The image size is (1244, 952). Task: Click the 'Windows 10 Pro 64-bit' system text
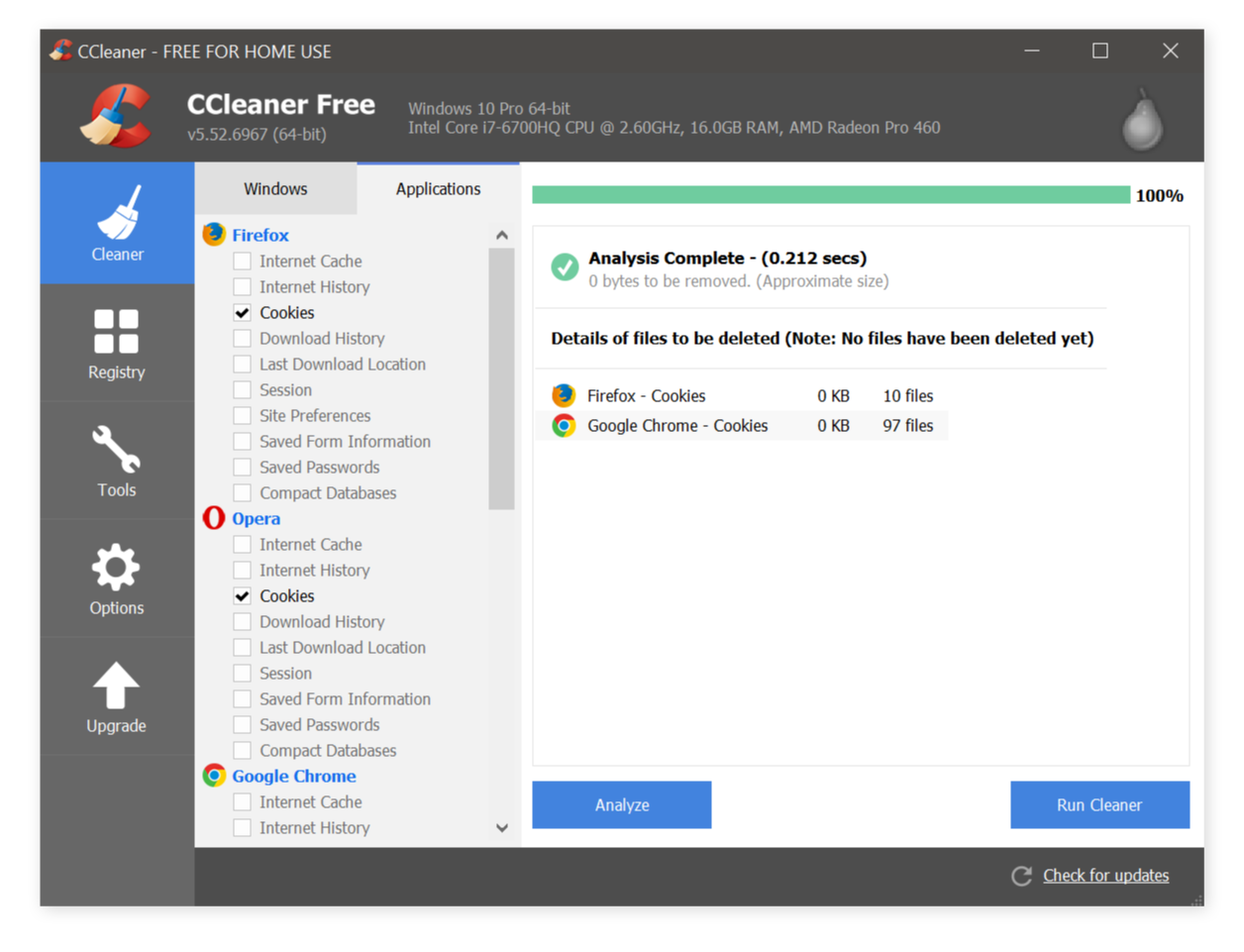[x=489, y=108]
